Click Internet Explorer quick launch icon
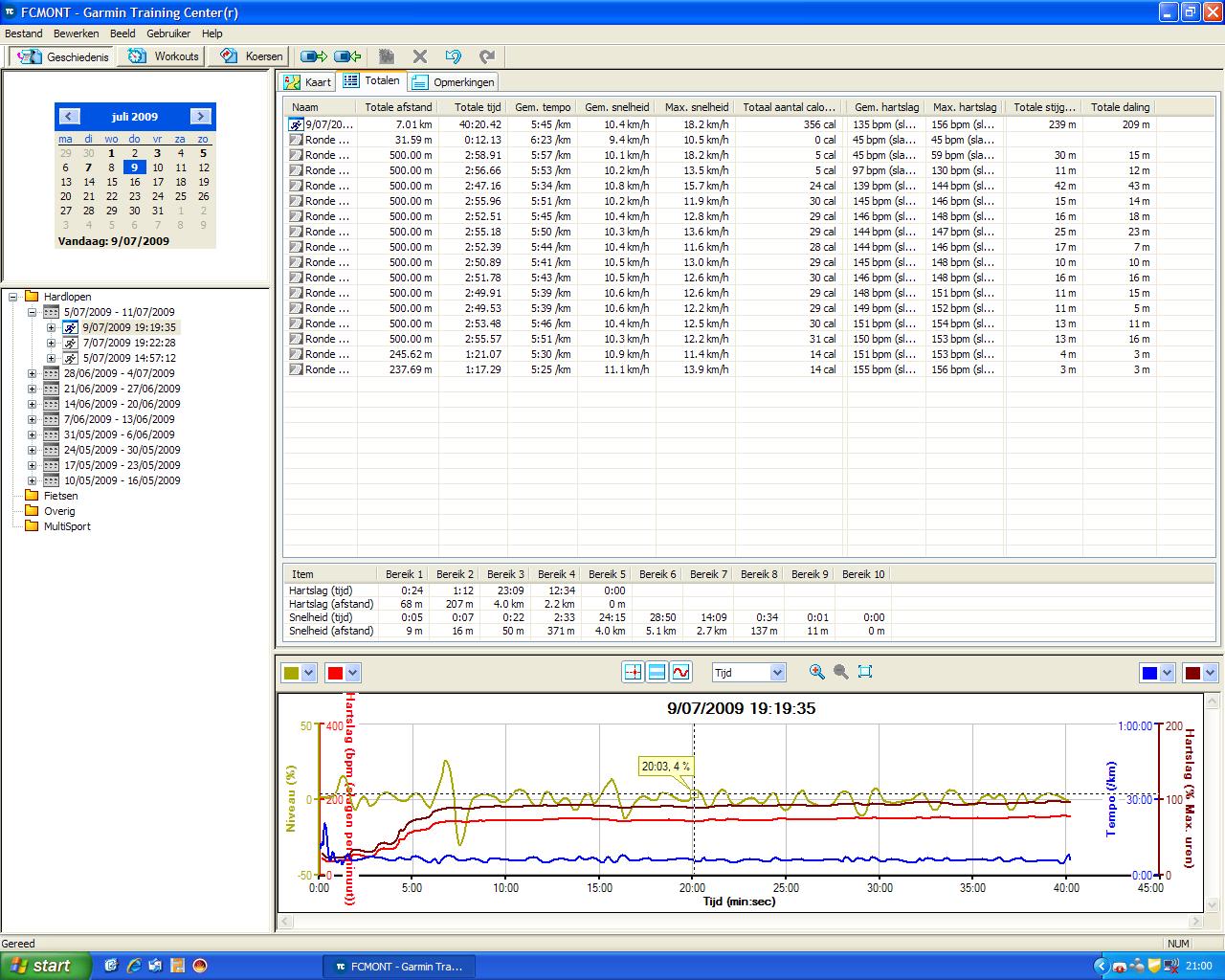This screenshot has height=980, width=1225. (134, 966)
